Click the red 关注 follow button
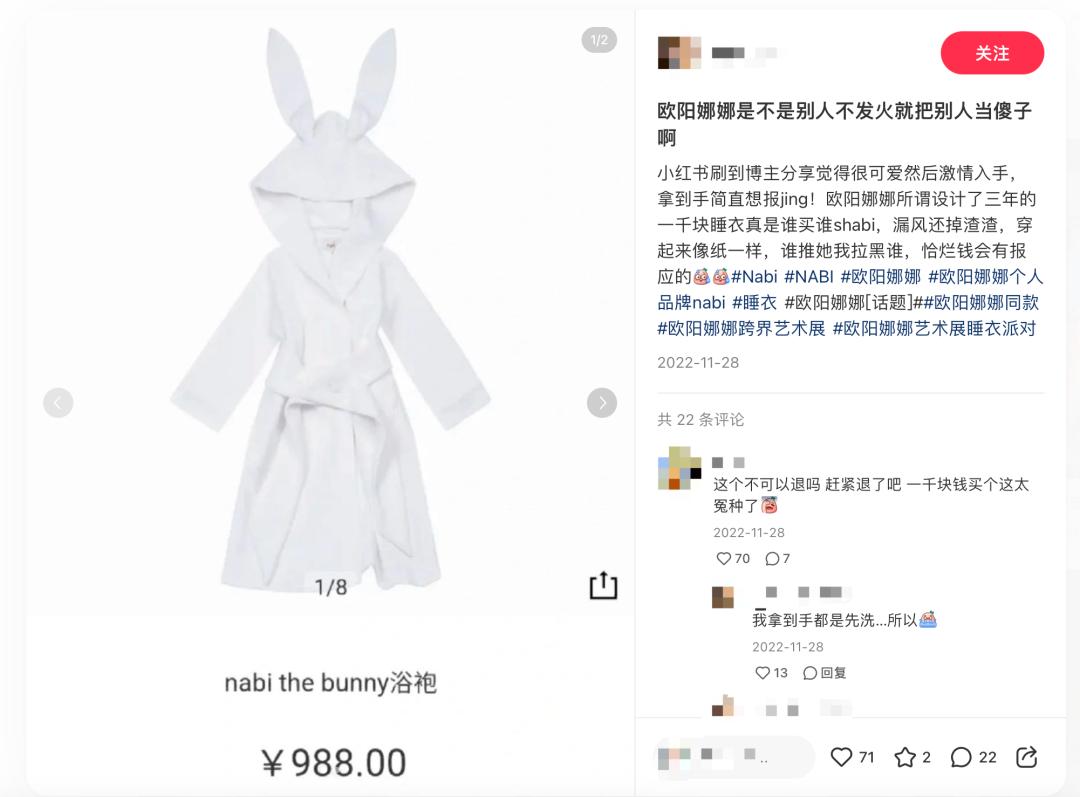Screen dimensions: 1080x797 [x=992, y=53]
